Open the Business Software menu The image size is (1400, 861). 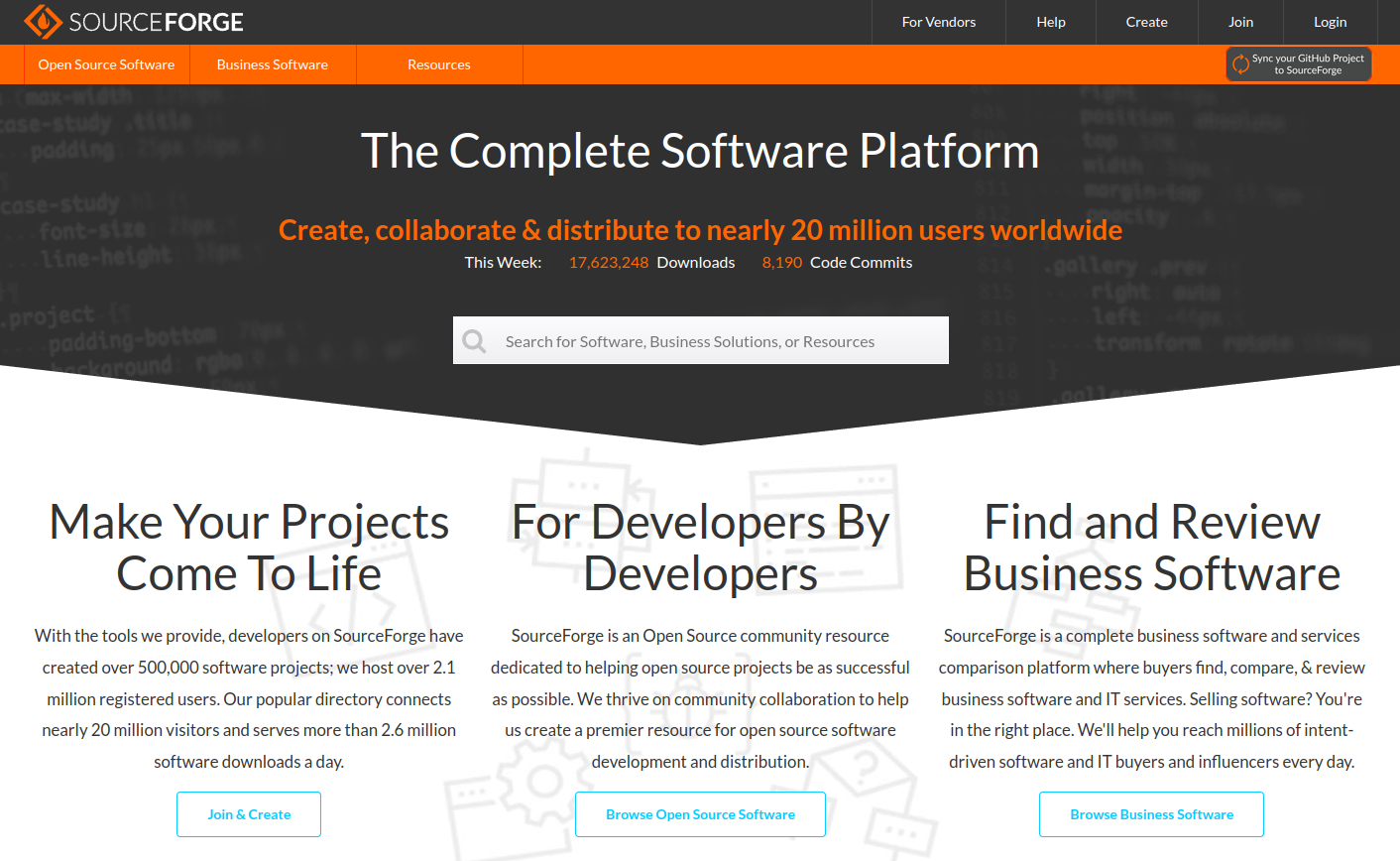[x=272, y=63]
